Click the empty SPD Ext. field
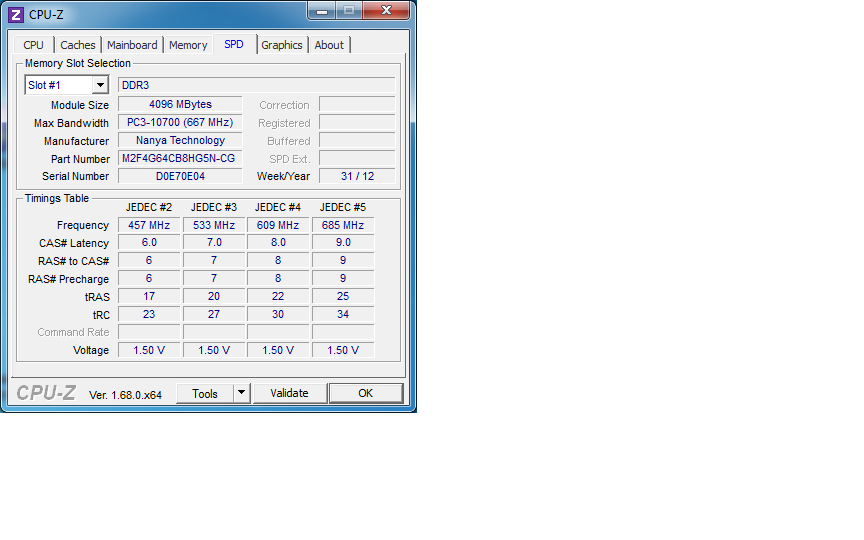The width and height of the screenshot is (864, 540). (x=357, y=159)
